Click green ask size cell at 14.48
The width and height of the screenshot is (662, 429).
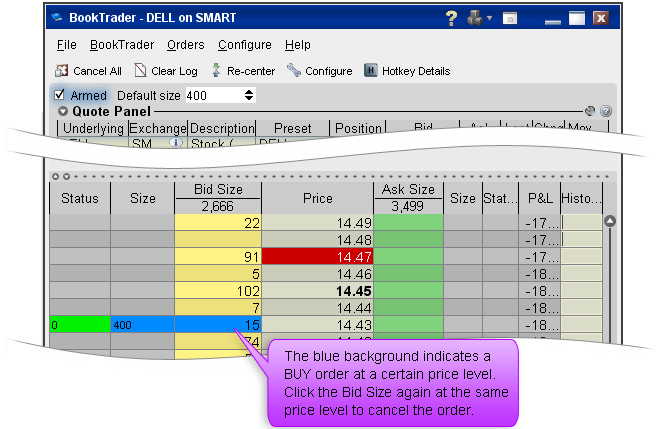pos(409,240)
